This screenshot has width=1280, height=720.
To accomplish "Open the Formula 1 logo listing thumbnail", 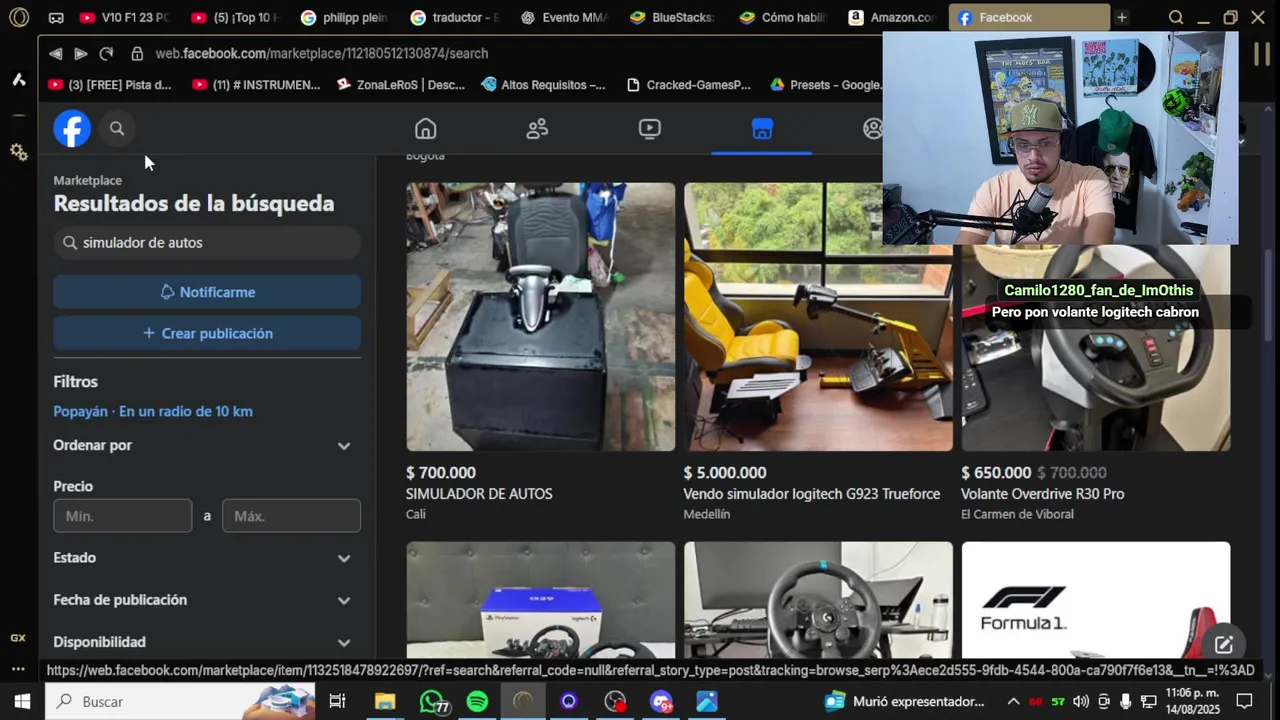I will [x=1096, y=599].
